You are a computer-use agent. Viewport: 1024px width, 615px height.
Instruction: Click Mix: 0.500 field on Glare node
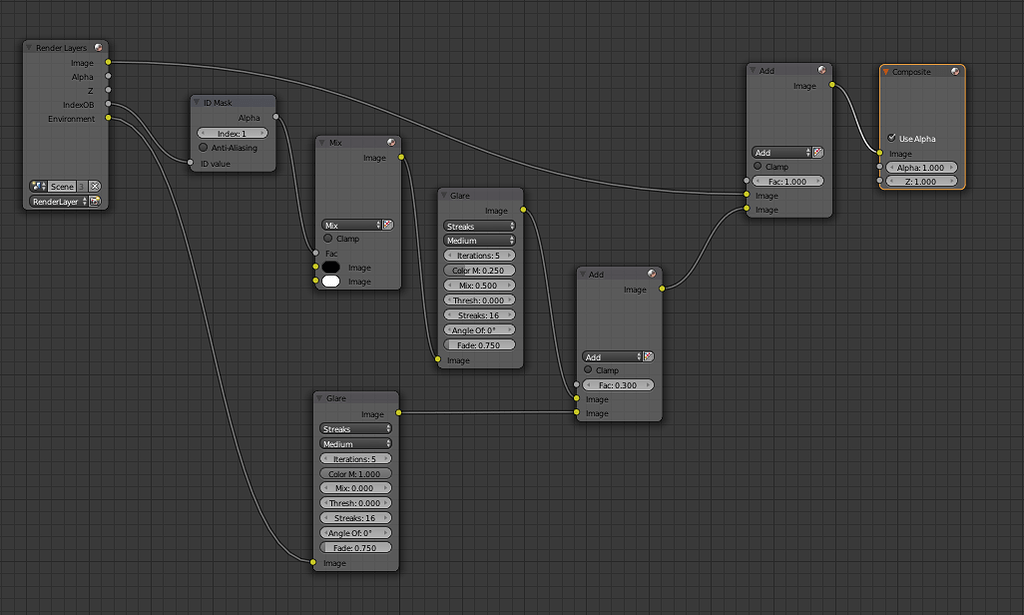pos(479,285)
